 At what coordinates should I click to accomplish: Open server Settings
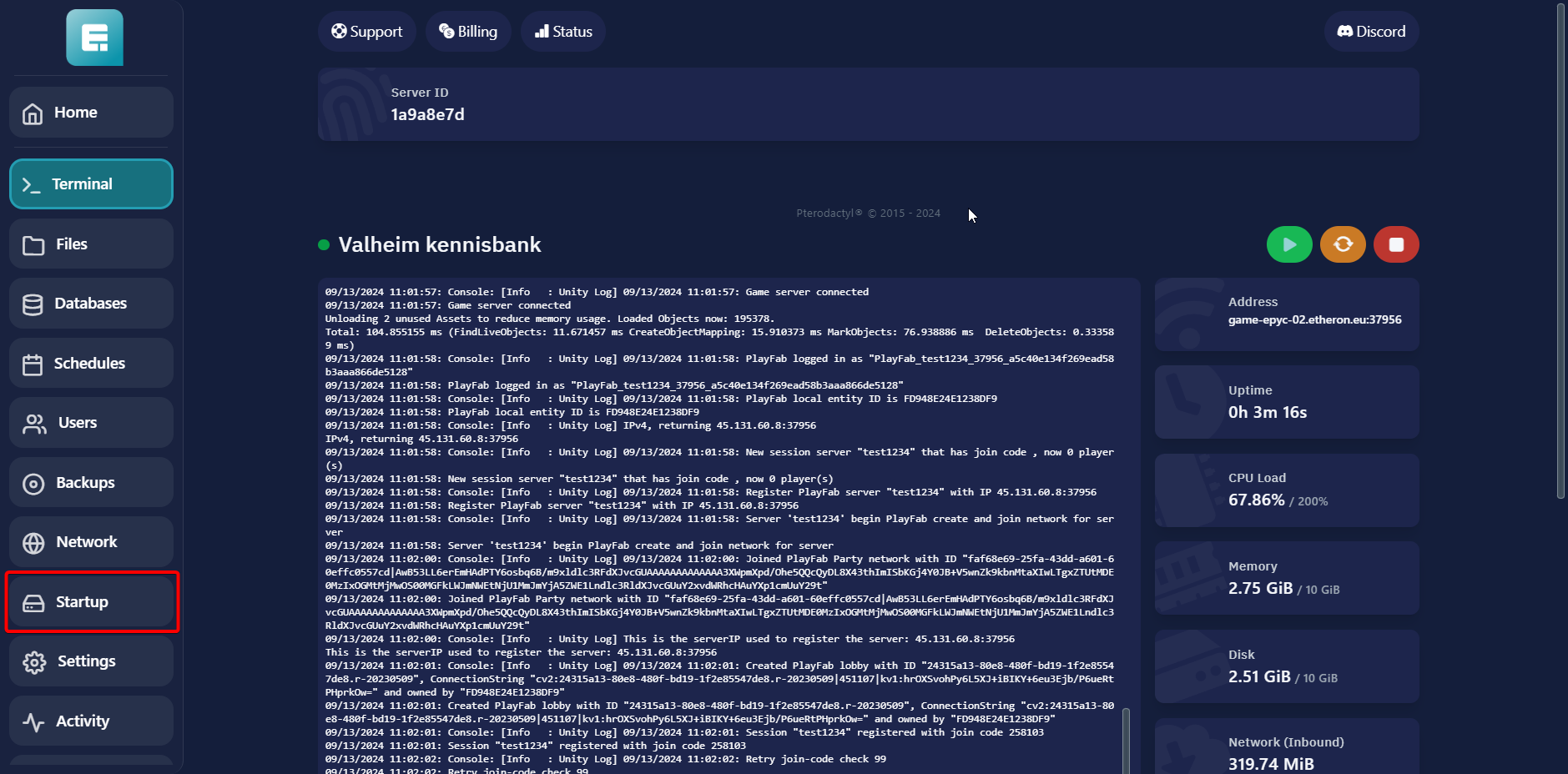click(x=91, y=661)
